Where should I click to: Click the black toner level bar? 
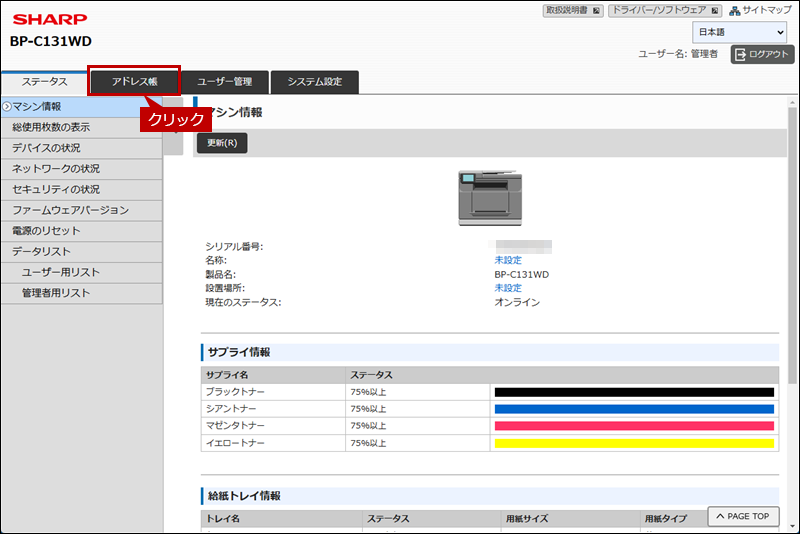coord(634,392)
